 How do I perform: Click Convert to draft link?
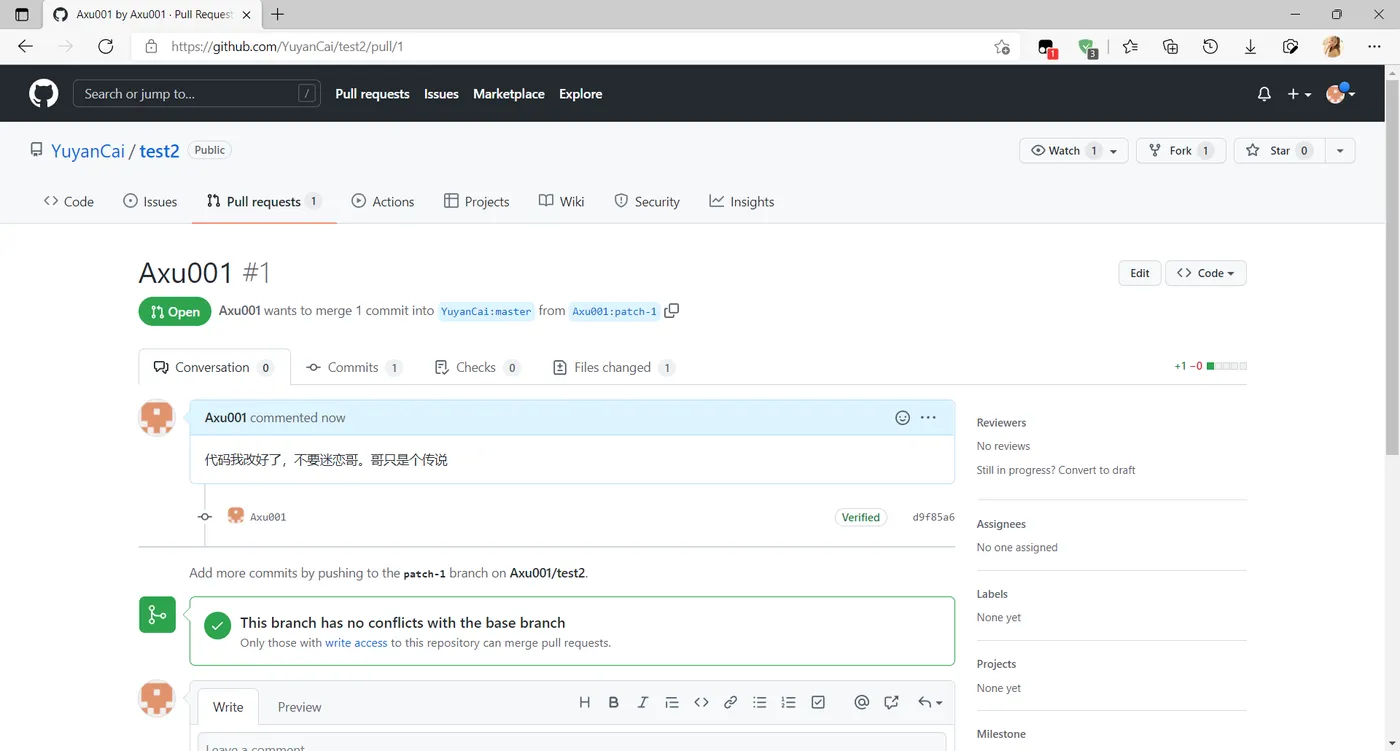click(1099, 470)
